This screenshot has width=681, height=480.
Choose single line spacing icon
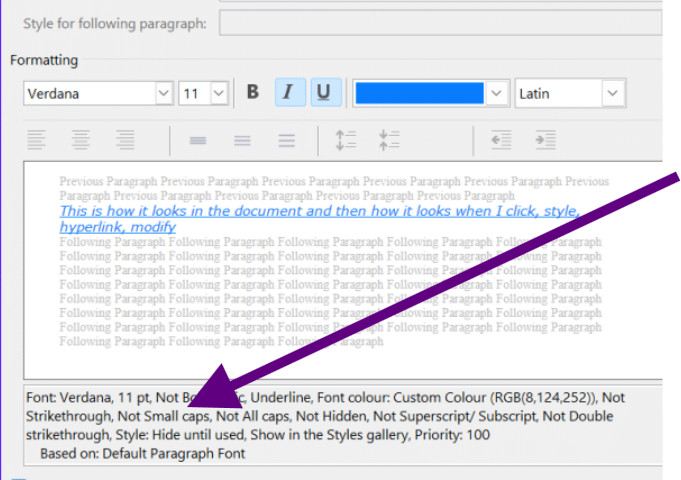198,140
